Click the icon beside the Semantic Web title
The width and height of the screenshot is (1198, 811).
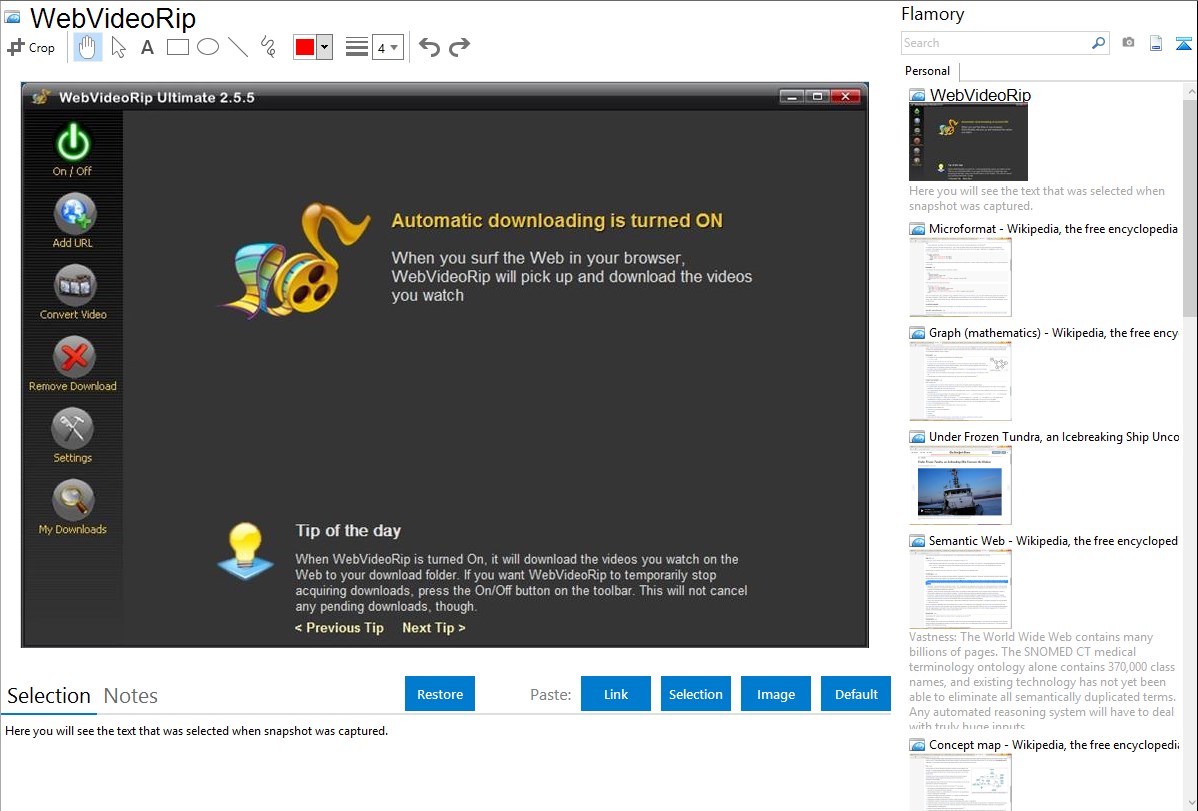coord(917,541)
